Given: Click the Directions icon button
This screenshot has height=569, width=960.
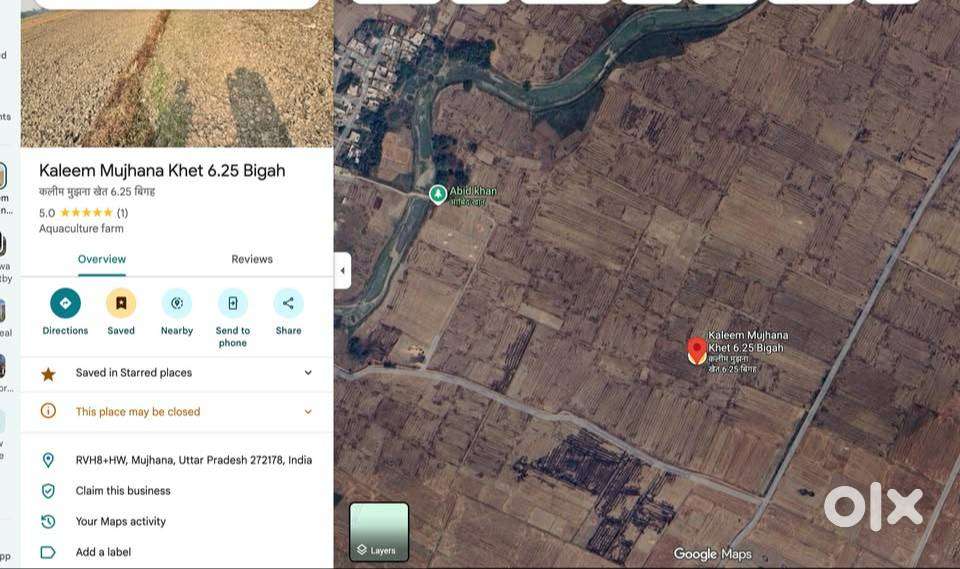Looking at the screenshot, I should 65,303.
